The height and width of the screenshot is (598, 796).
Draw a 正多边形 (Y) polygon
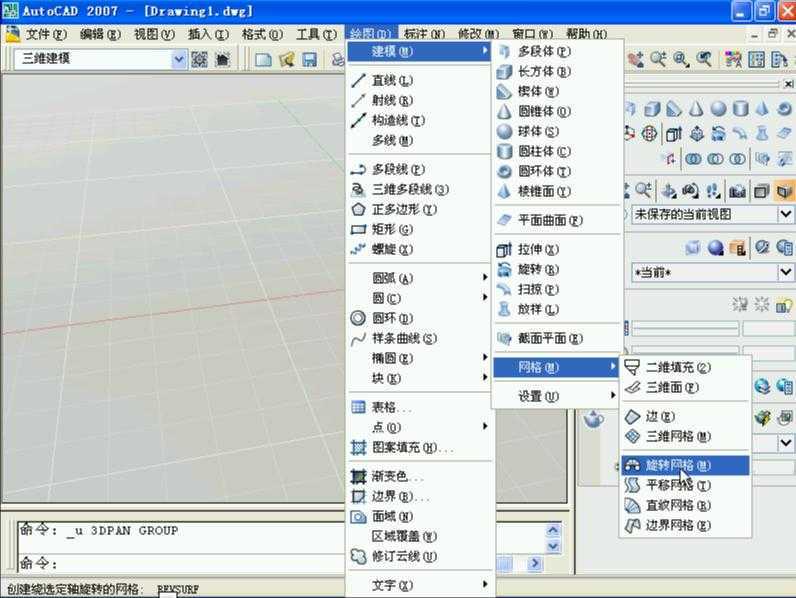tap(419, 209)
